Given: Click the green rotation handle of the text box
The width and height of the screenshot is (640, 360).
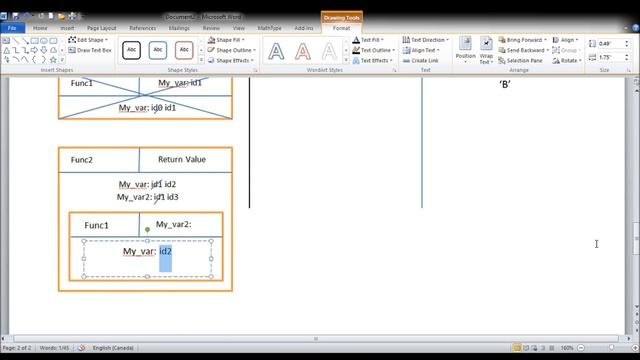Looking at the screenshot, I should (147, 230).
